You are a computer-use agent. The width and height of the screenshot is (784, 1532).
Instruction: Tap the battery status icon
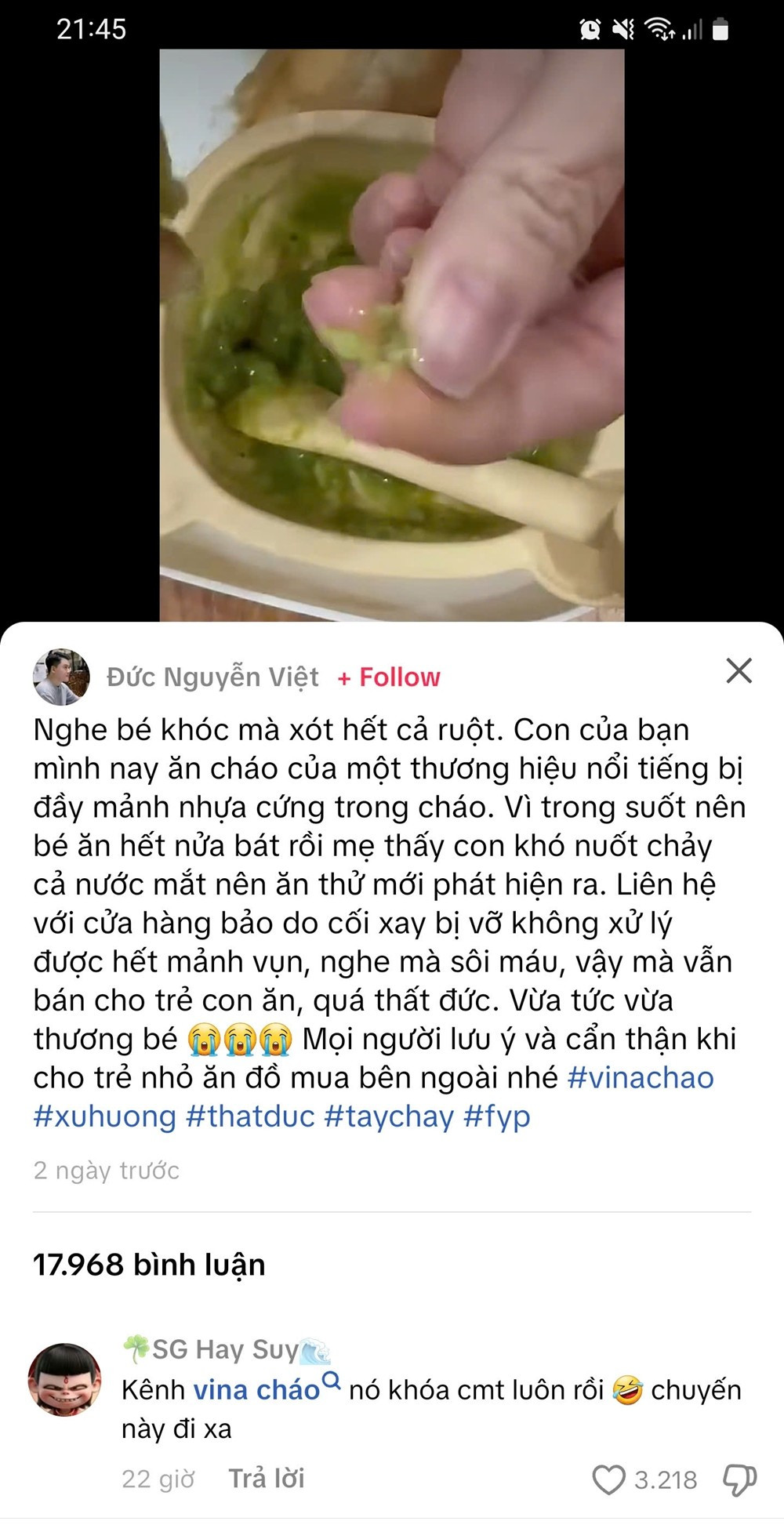pos(720,30)
